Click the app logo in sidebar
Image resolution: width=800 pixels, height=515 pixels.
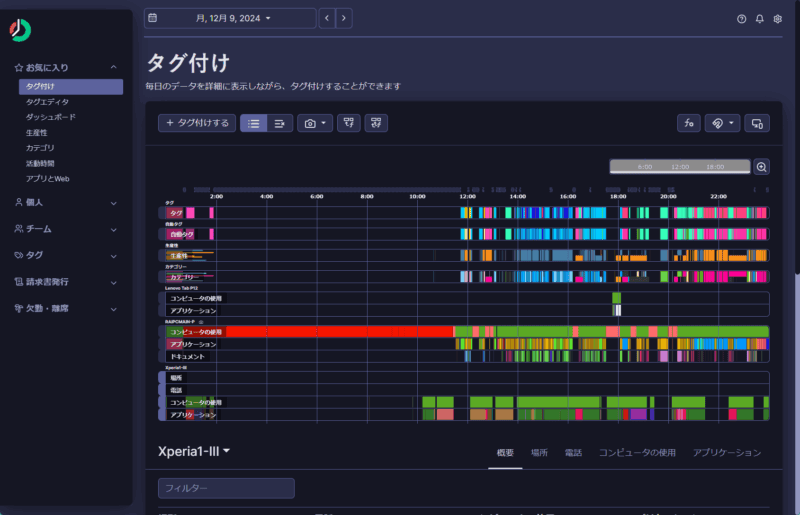pyautogui.click(x=20, y=31)
